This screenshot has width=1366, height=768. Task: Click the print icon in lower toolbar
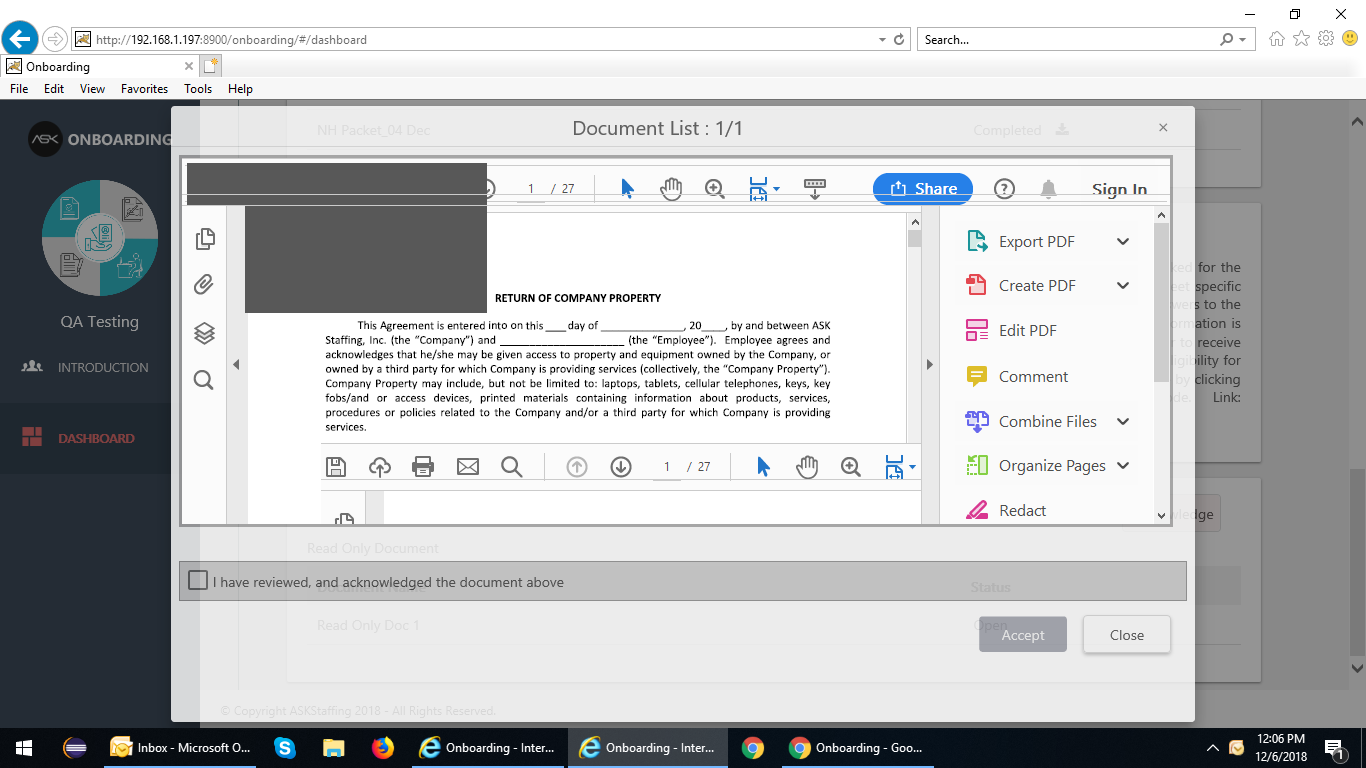423,467
